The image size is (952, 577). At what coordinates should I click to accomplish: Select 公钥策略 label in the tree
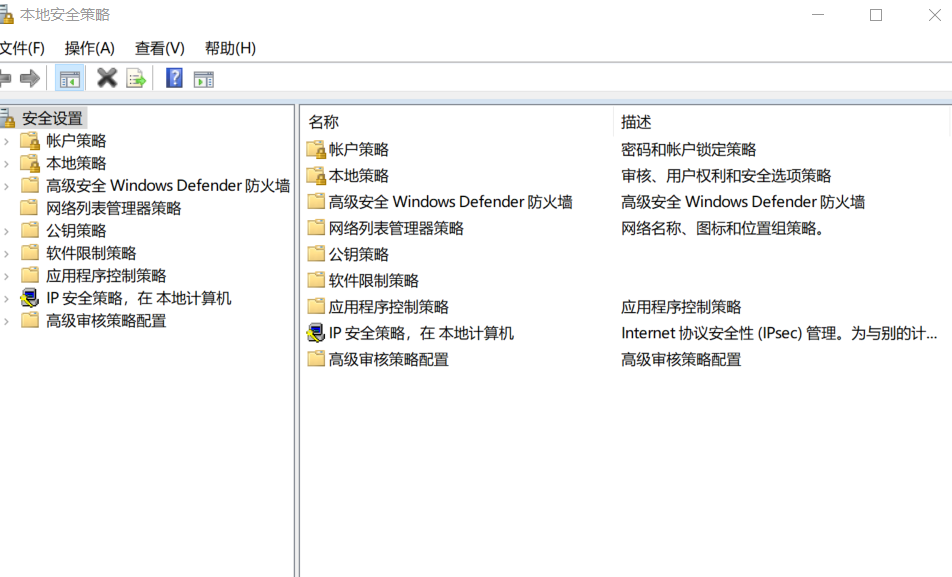click(x=76, y=231)
